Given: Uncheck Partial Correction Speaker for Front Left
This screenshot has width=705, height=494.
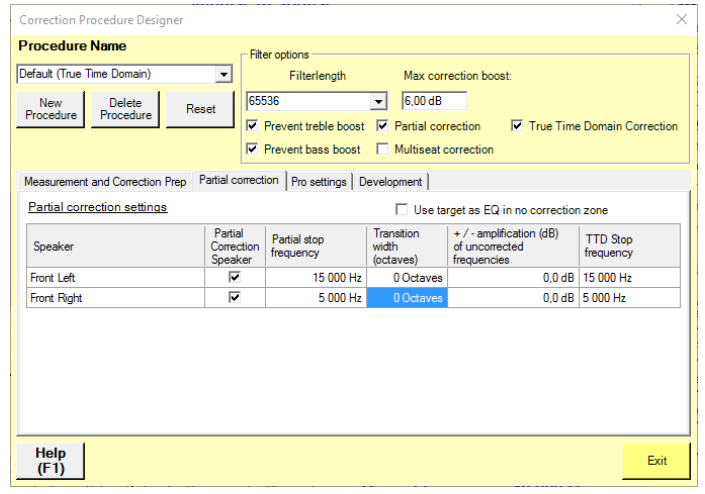Looking at the screenshot, I should (235, 277).
